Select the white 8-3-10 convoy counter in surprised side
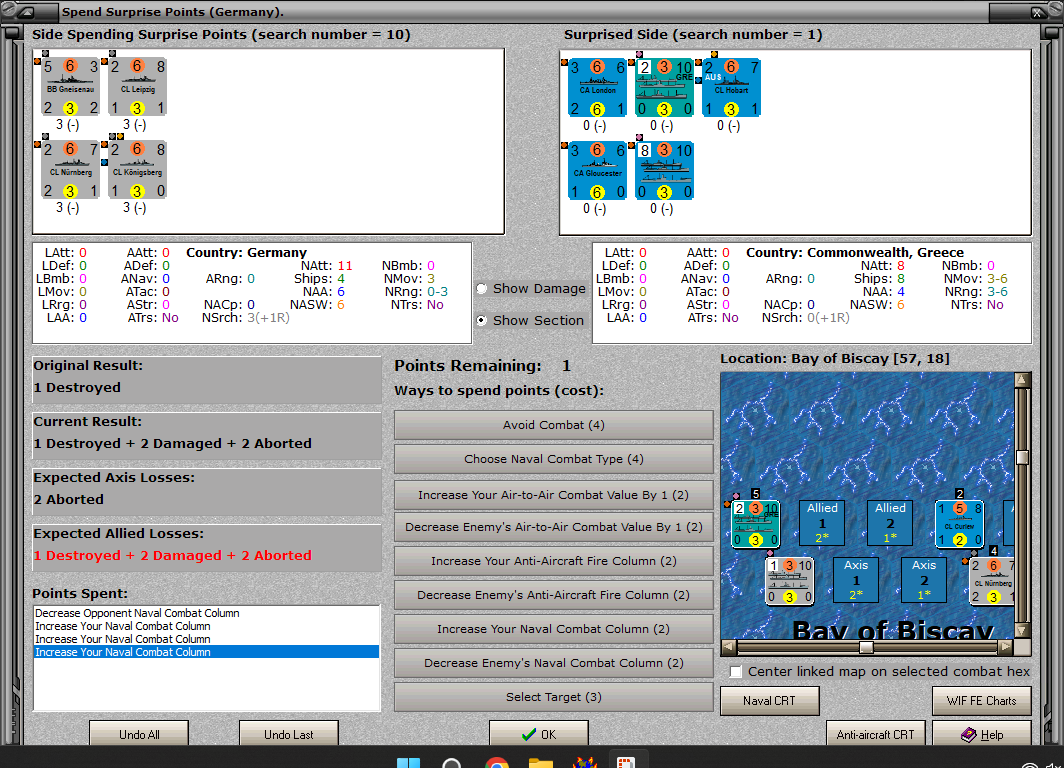The image size is (1064, 768). (664, 170)
